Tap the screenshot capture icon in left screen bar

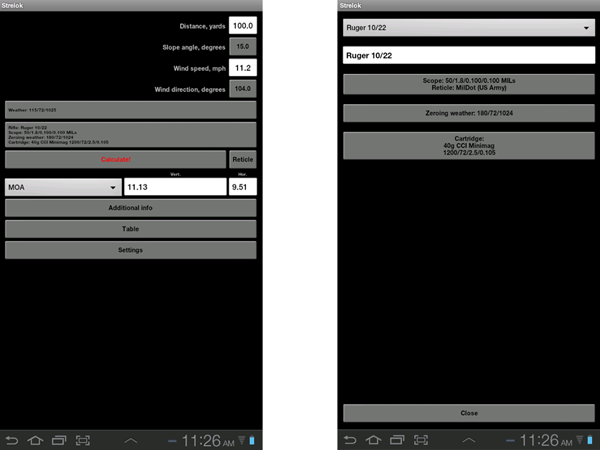pos(83,440)
